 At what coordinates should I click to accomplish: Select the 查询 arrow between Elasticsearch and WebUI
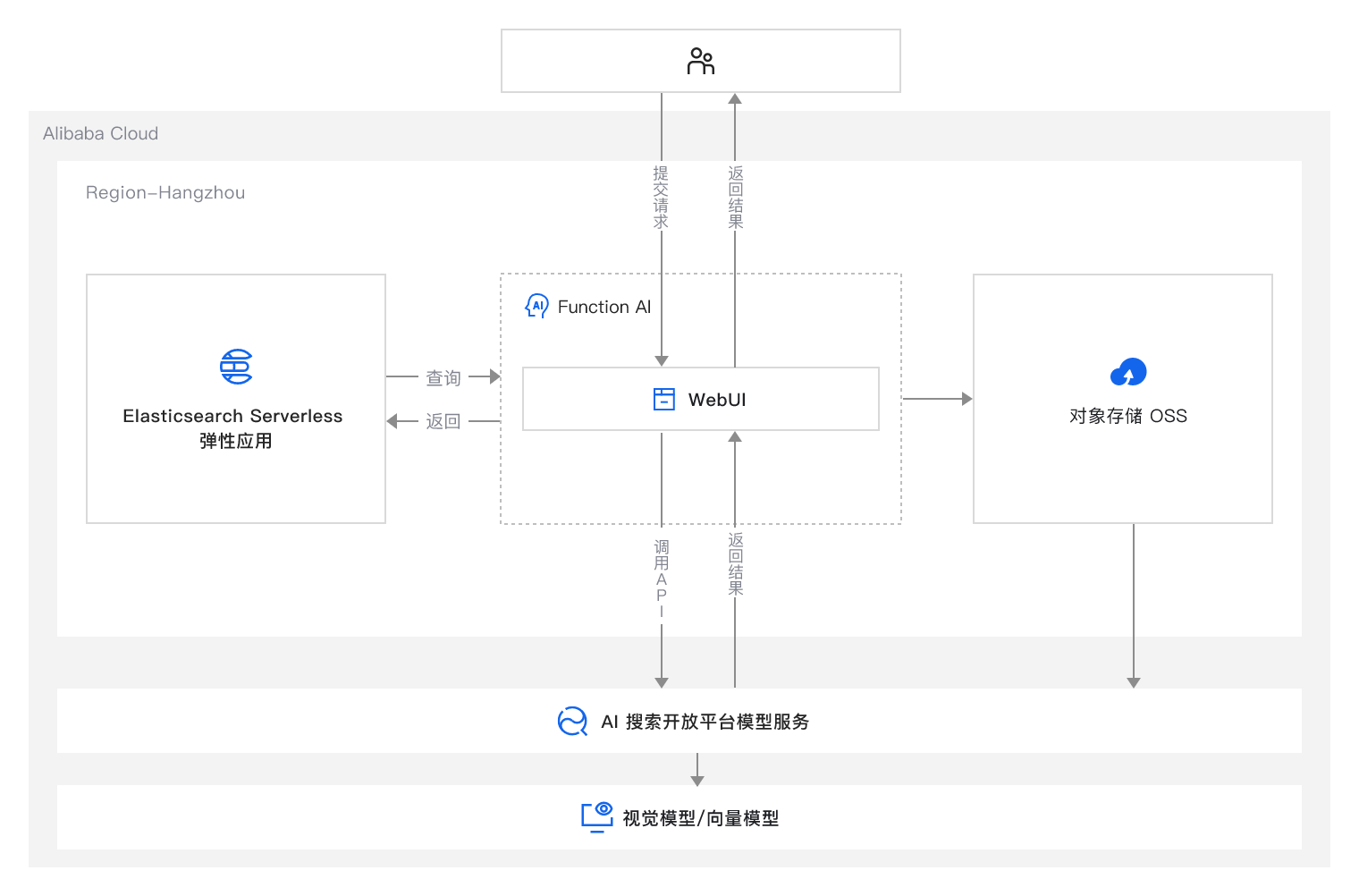443,376
